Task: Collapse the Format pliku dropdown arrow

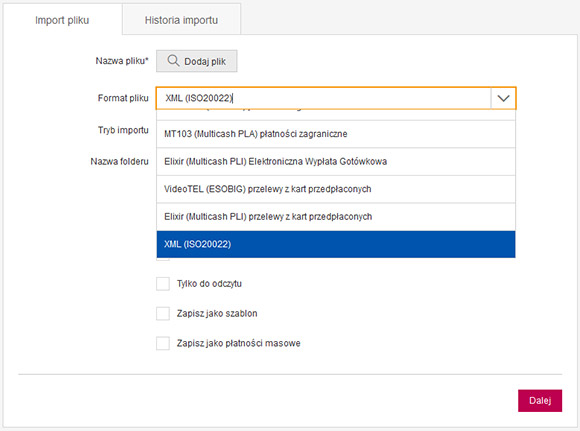Action: click(x=503, y=98)
